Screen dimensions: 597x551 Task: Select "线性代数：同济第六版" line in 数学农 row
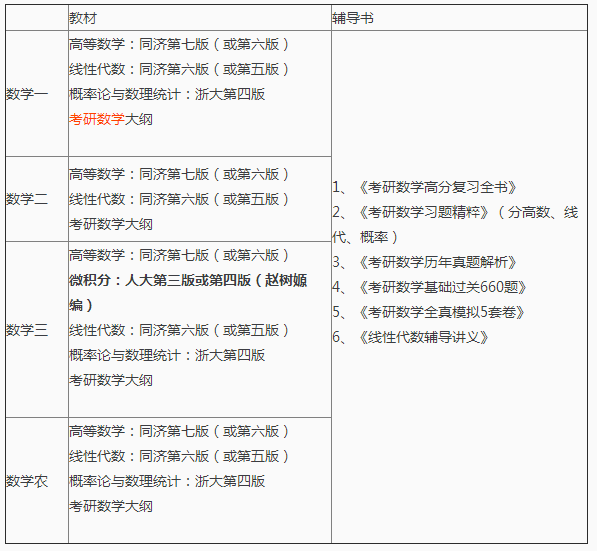pyautogui.click(x=179, y=456)
